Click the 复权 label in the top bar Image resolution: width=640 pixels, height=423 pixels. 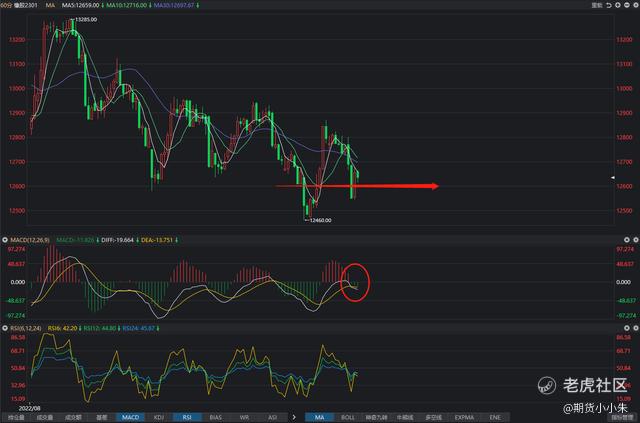pyautogui.click(x=597, y=5)
